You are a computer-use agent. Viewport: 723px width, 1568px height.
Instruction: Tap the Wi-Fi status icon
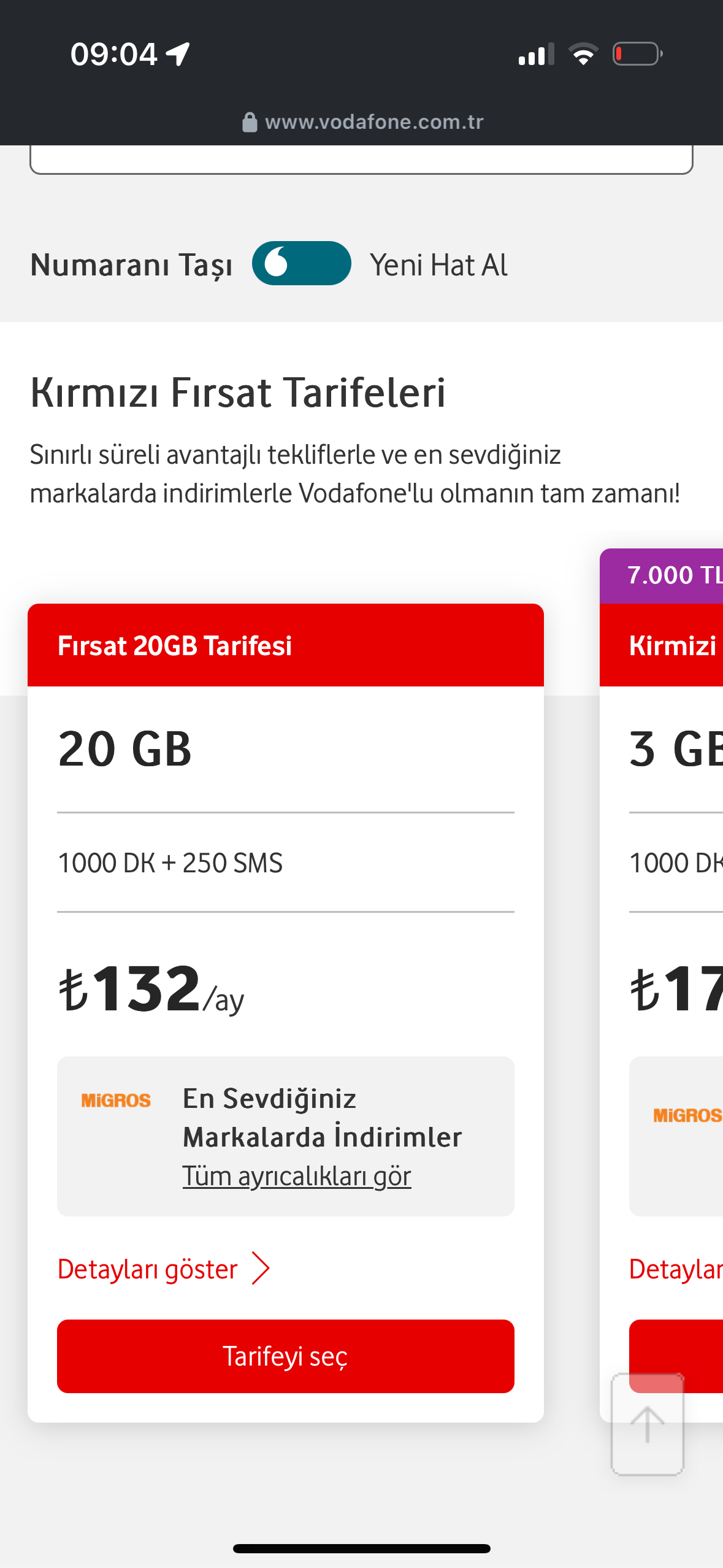point(583,54)
